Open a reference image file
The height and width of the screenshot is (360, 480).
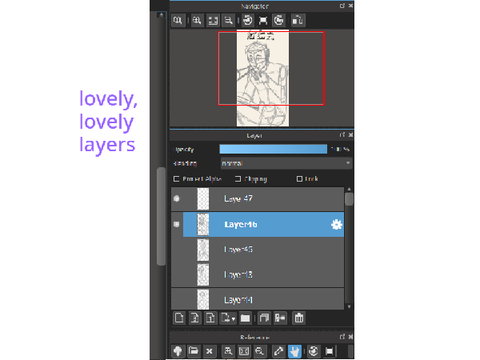[194, 351]
